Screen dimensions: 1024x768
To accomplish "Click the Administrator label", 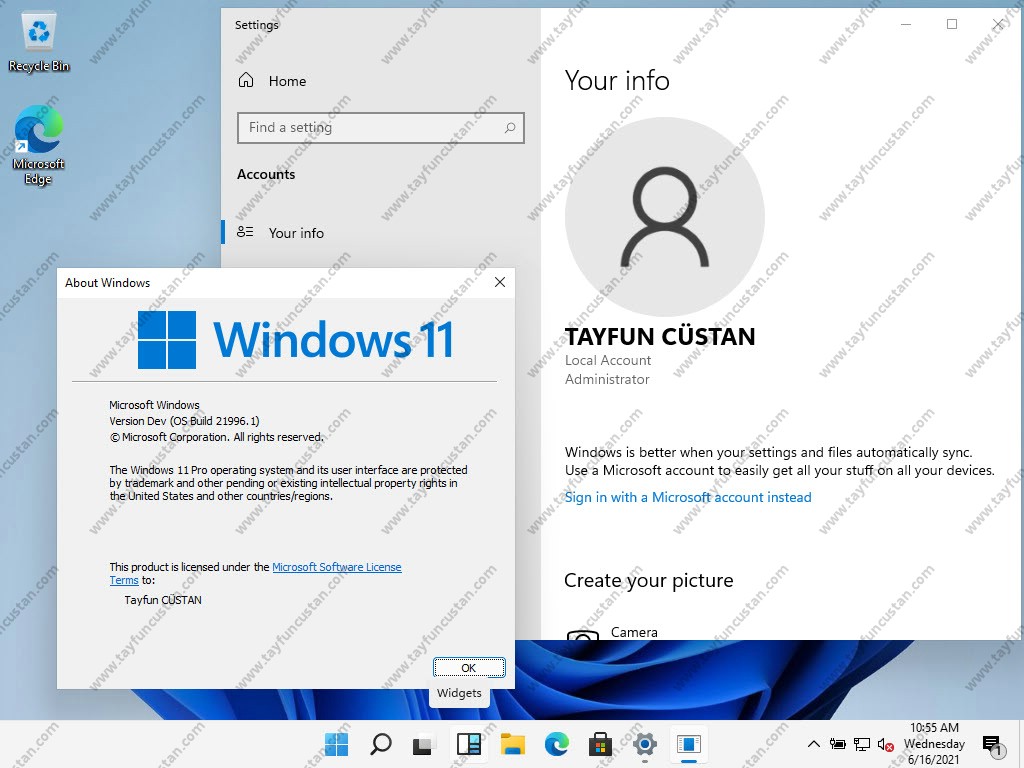I will coord(607,379).
